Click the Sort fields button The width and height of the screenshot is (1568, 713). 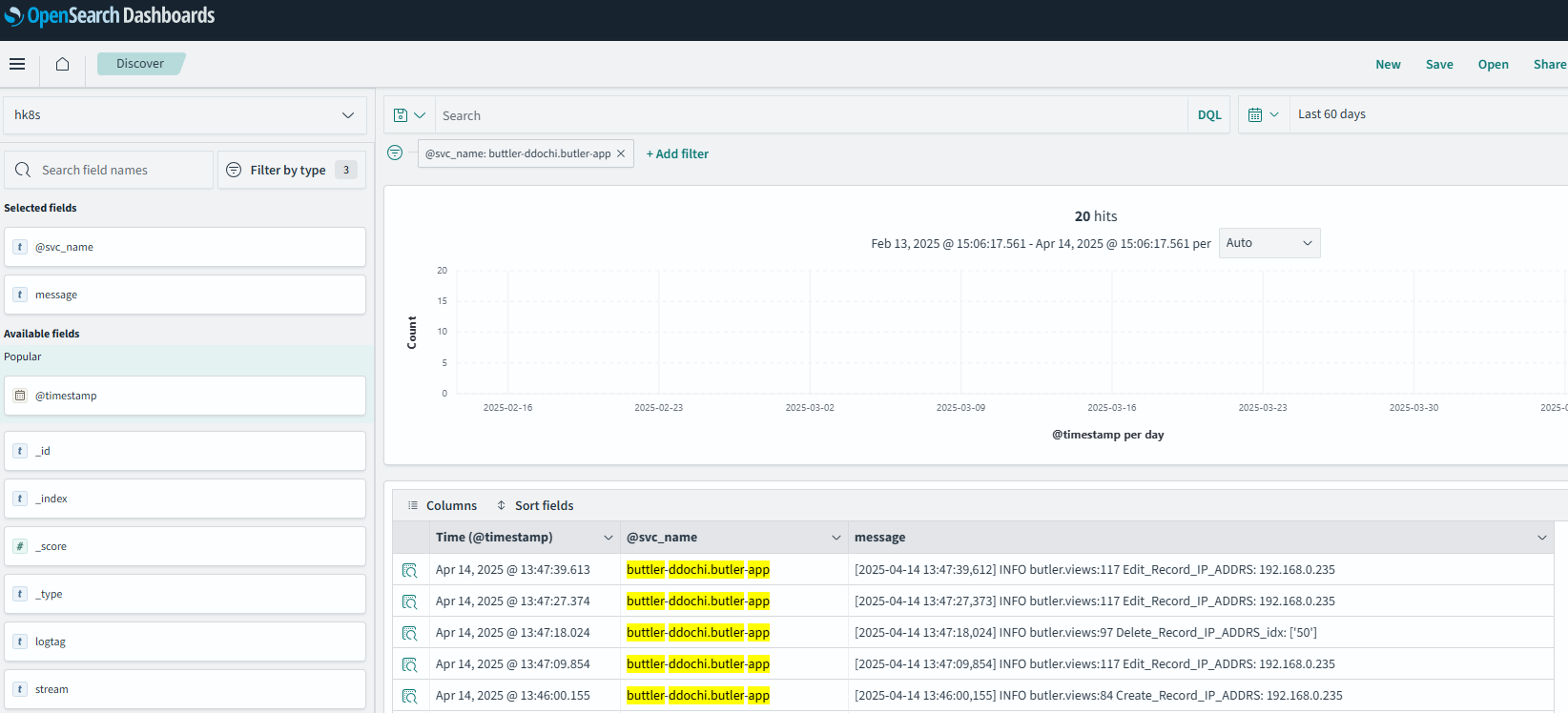click(535, 505)
